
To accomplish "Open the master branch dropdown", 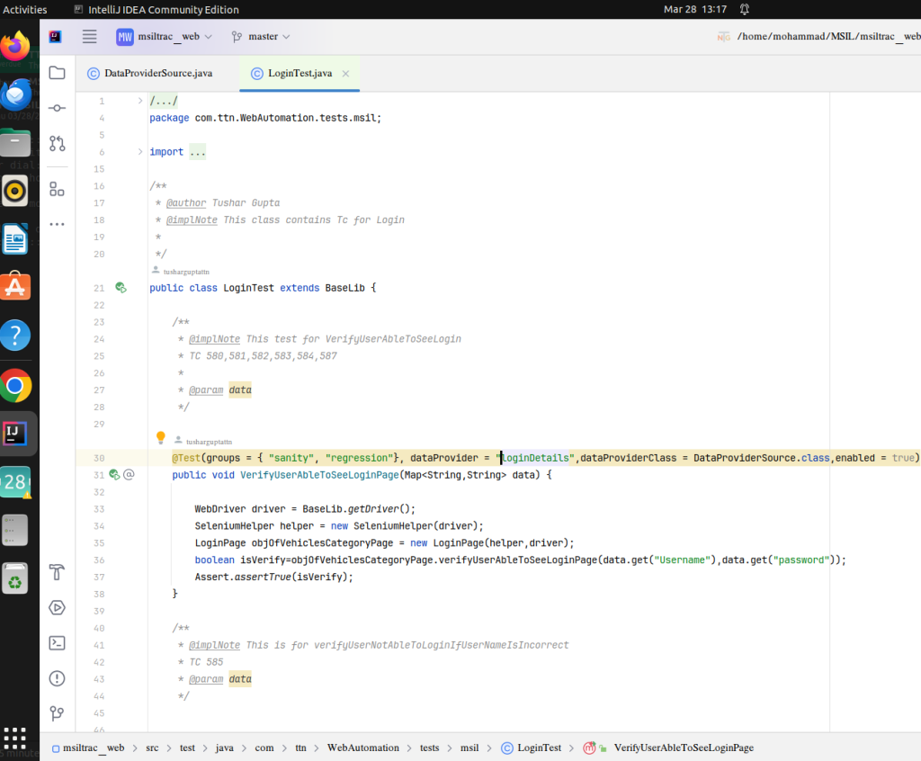I will pyautogui.click(x=259, y=34).
